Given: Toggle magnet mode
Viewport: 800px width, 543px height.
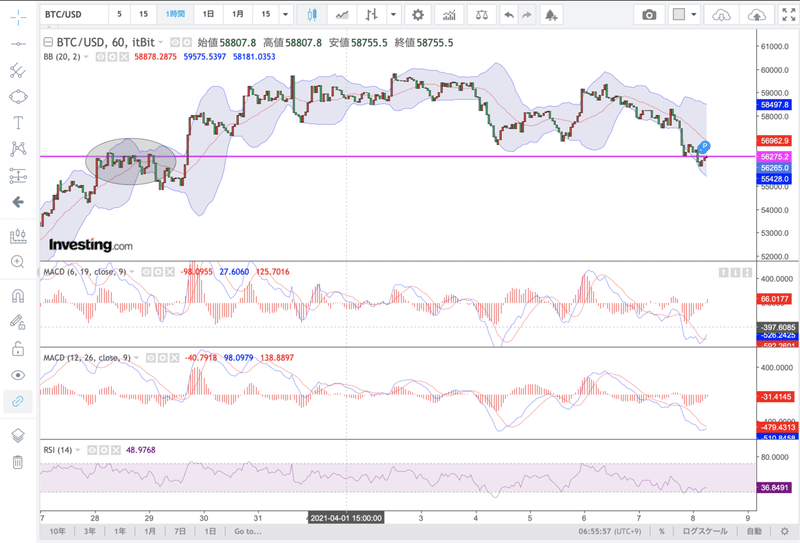Looking at the screenshot, I should (18, 296).
